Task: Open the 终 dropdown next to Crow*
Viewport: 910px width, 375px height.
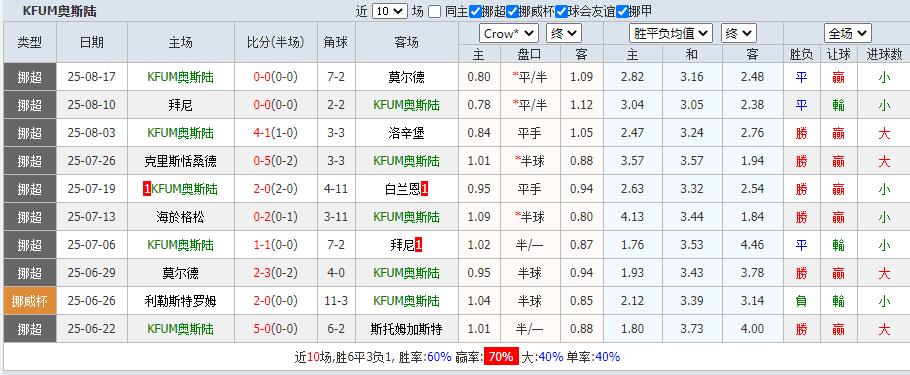Action: pos(564,33)
